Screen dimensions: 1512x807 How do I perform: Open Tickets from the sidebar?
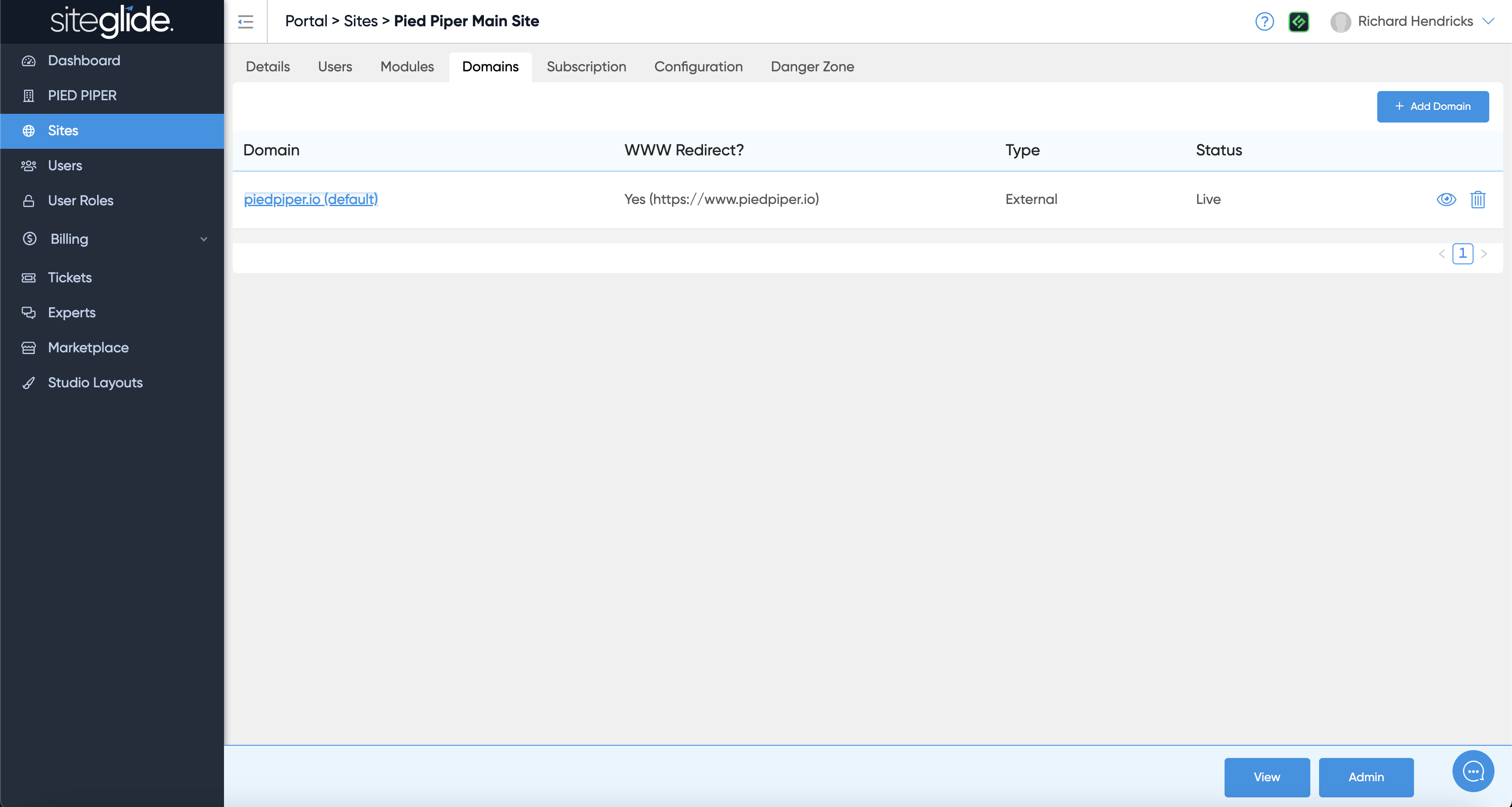click(69, 277)
